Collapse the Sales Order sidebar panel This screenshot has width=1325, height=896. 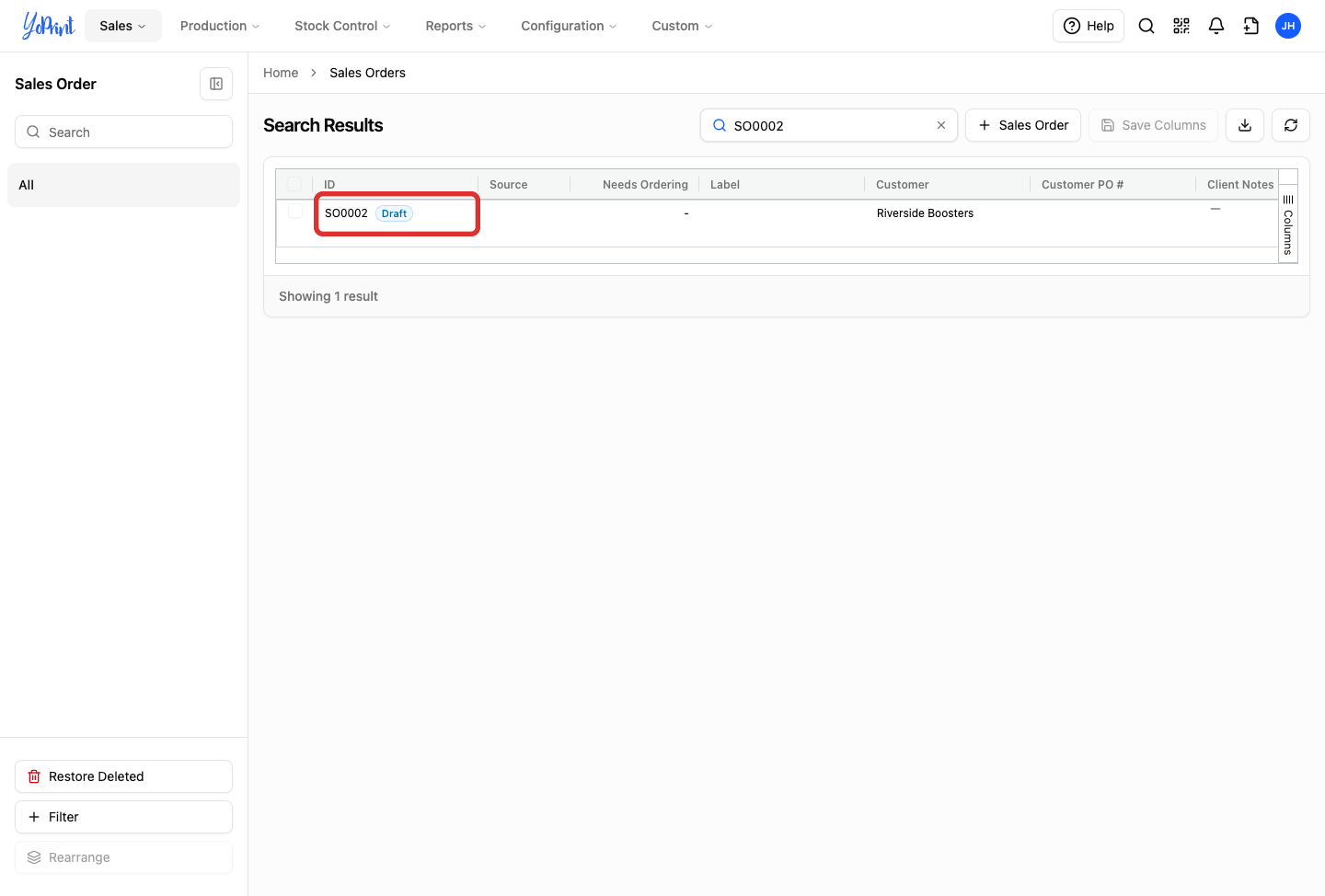pos(216,84)
